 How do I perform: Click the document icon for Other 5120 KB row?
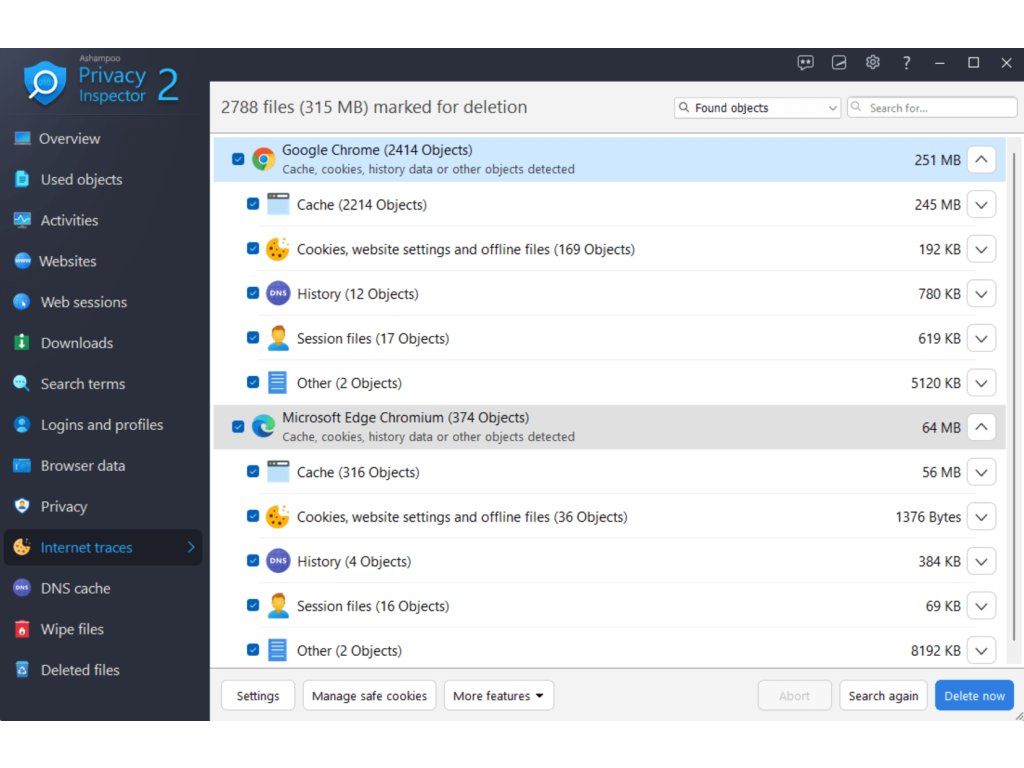click(x=278, y=383)
